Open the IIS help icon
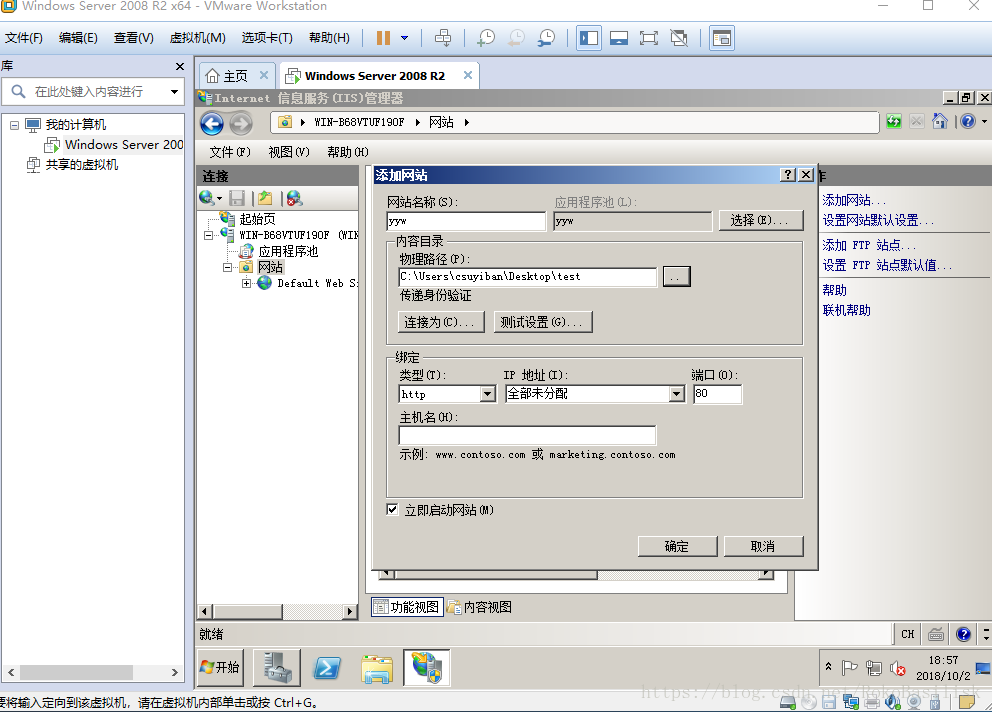 [x=968, y=121]
